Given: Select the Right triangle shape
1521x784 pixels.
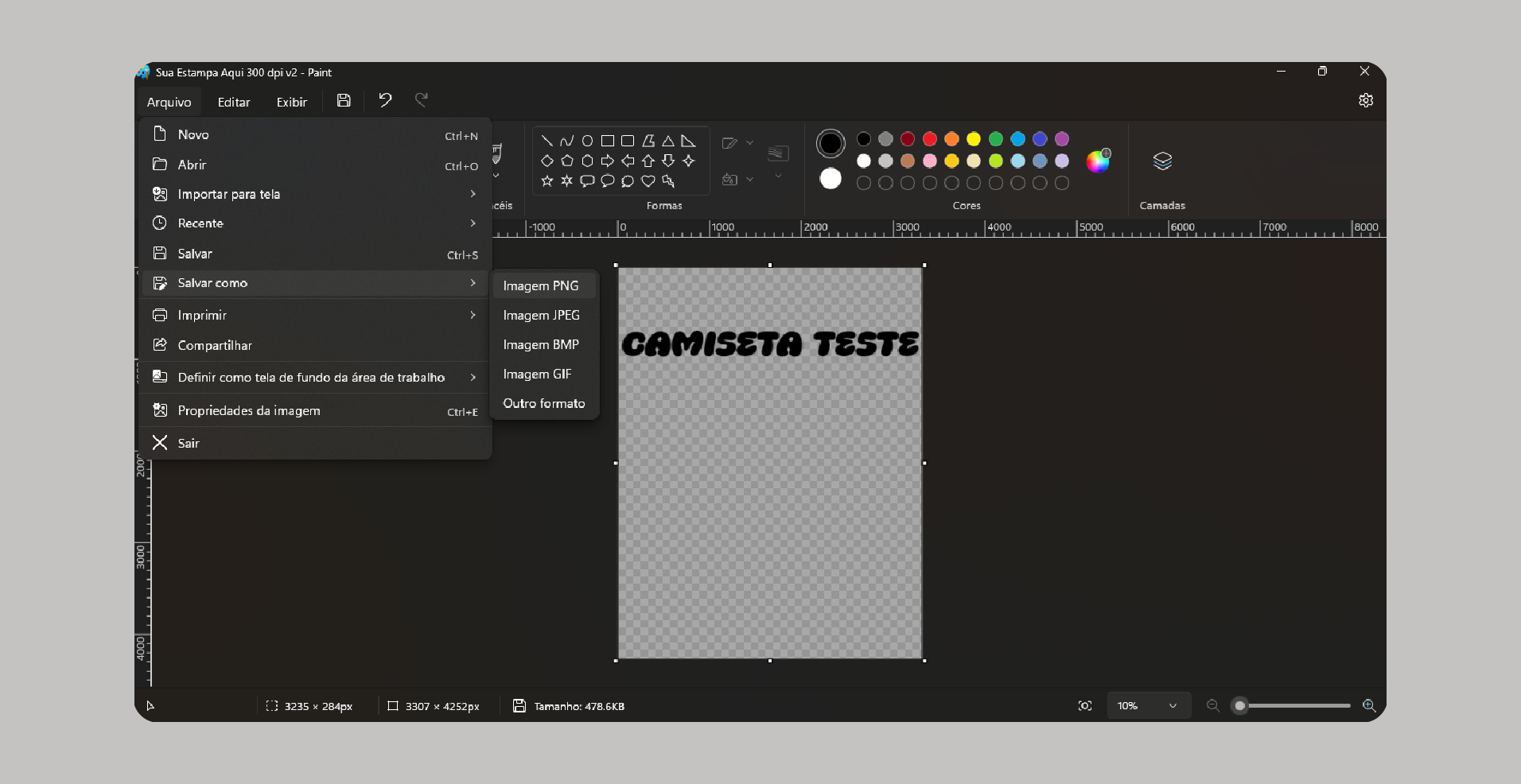Looking at the screenshot, I should (x=688, y=141).
